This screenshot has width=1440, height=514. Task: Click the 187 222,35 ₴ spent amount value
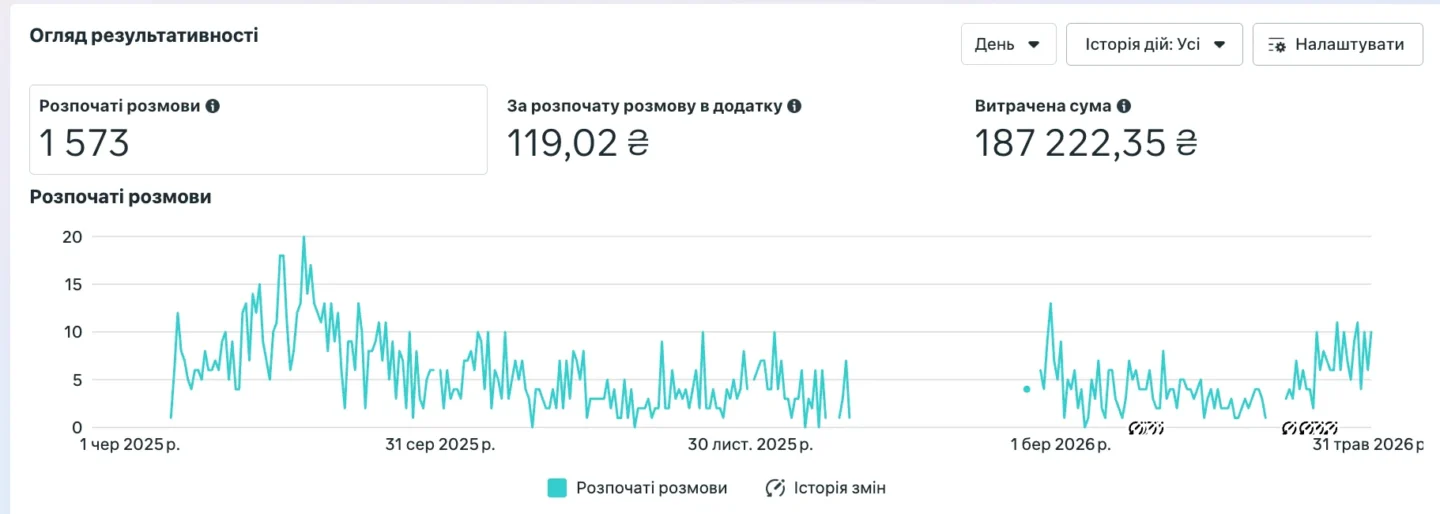[x=1086, y=144]
